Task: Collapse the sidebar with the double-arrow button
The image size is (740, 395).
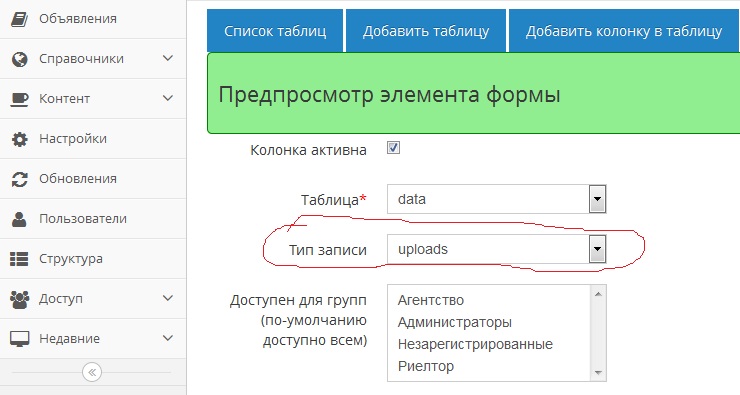Action: click(x=92, y=372)
